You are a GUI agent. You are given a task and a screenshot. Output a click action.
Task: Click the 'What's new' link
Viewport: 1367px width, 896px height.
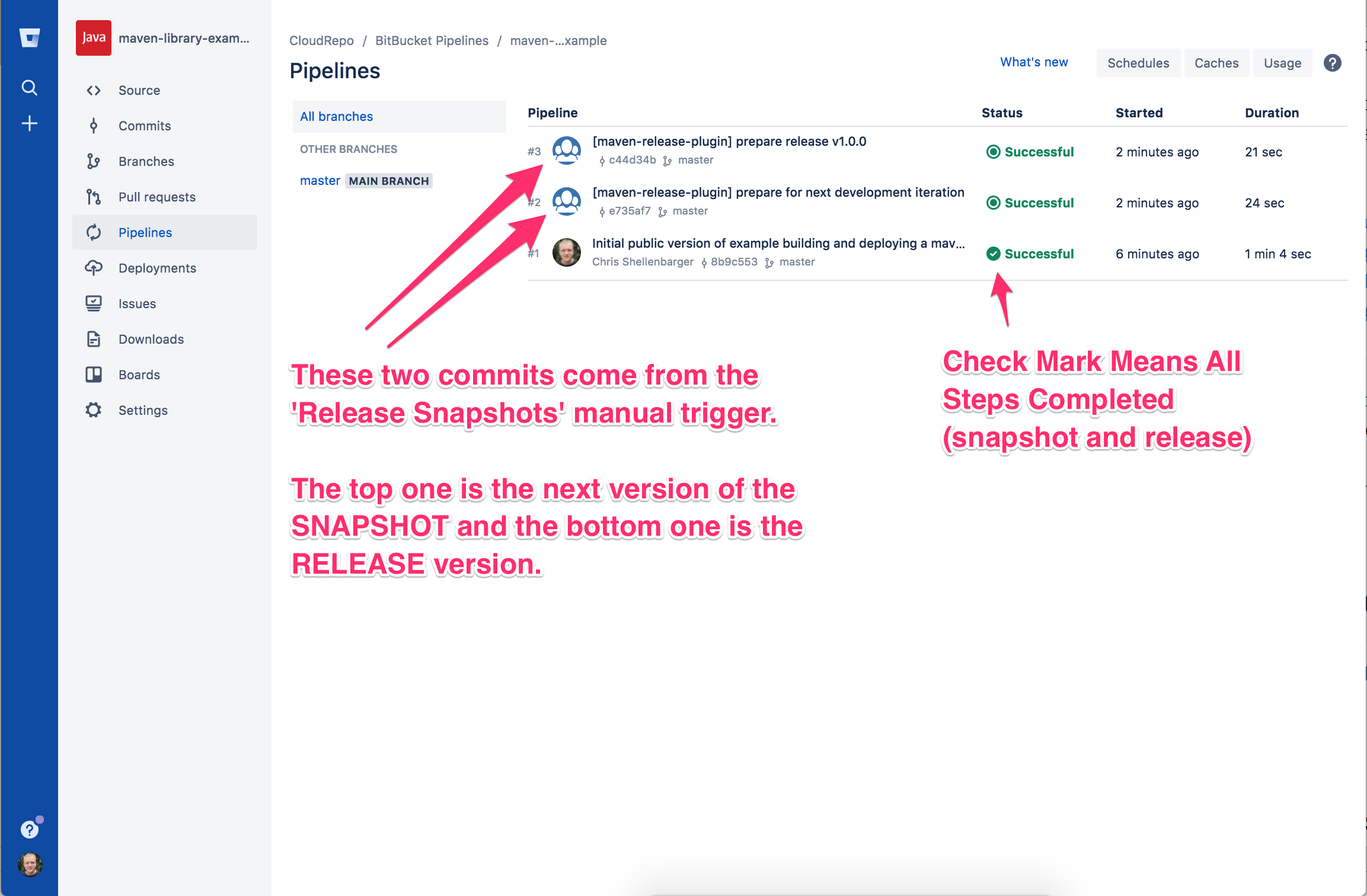(1034, 63)
